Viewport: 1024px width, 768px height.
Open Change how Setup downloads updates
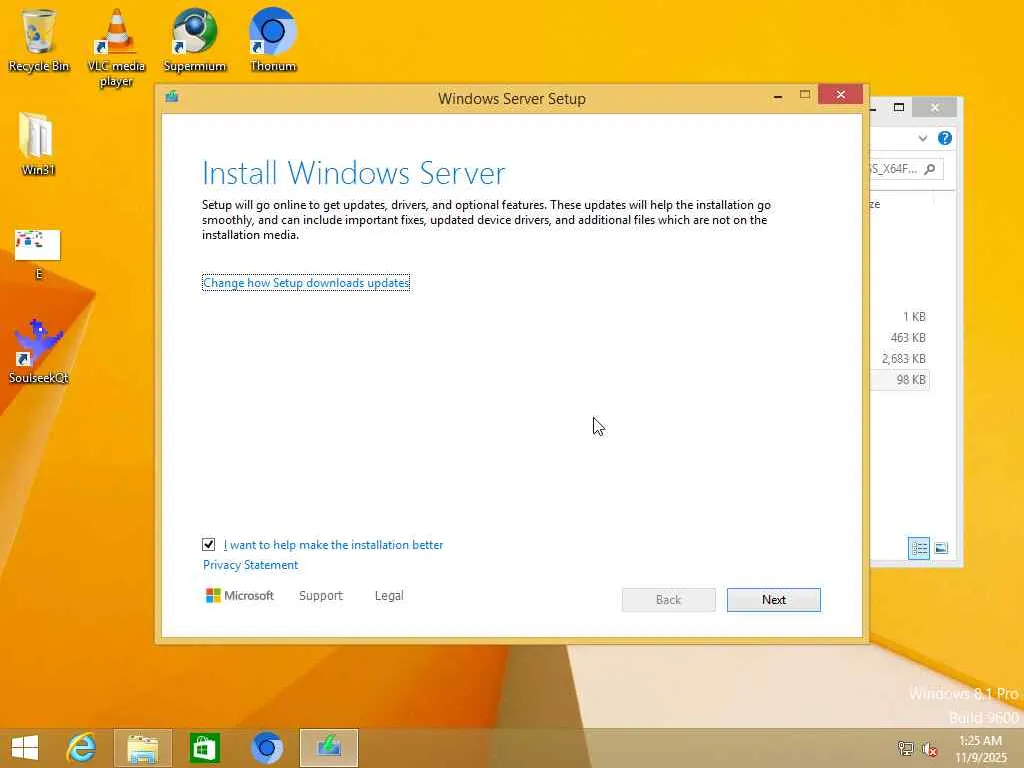coord(306,283)
